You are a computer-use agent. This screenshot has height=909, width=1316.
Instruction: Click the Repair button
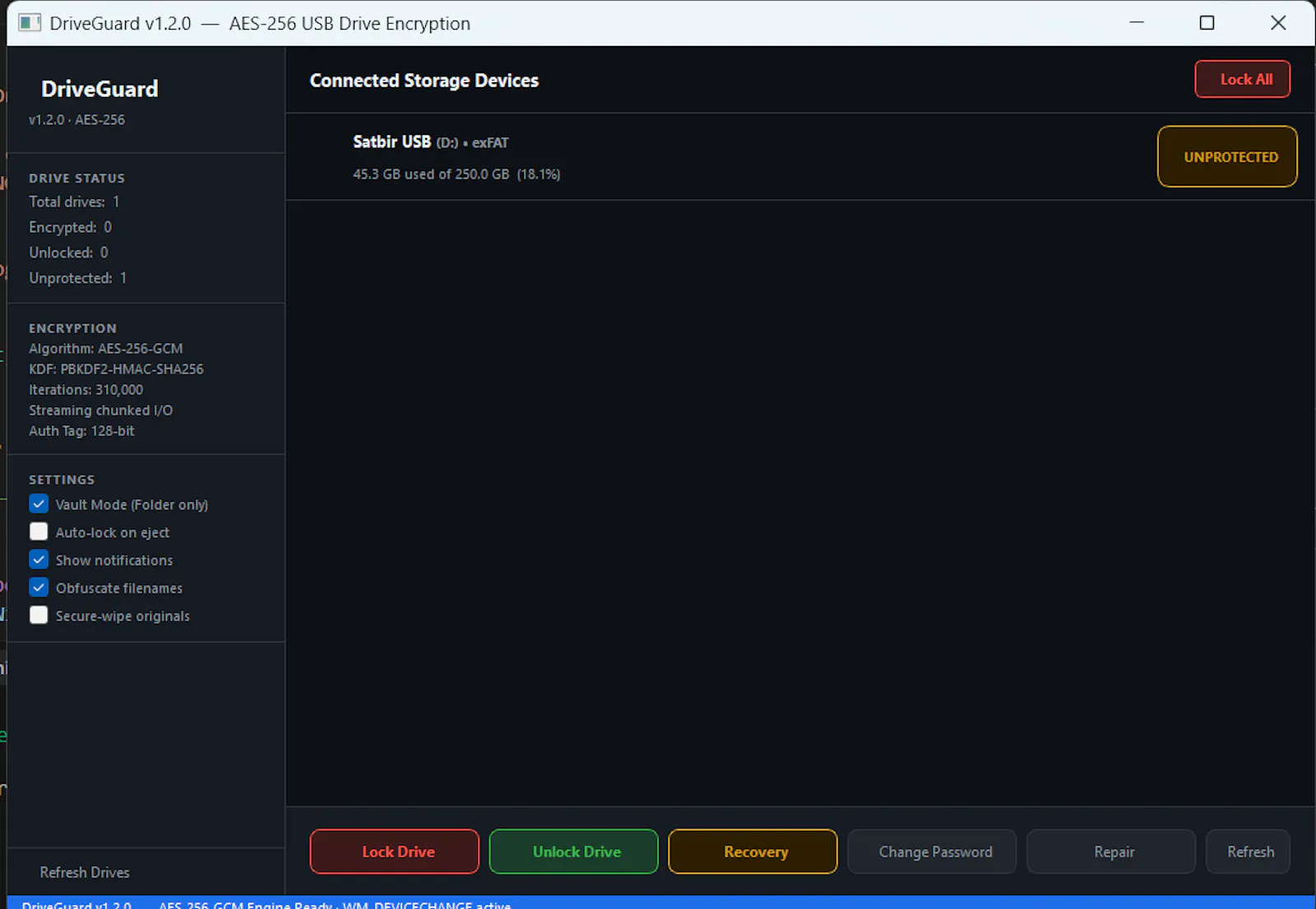1111,851
